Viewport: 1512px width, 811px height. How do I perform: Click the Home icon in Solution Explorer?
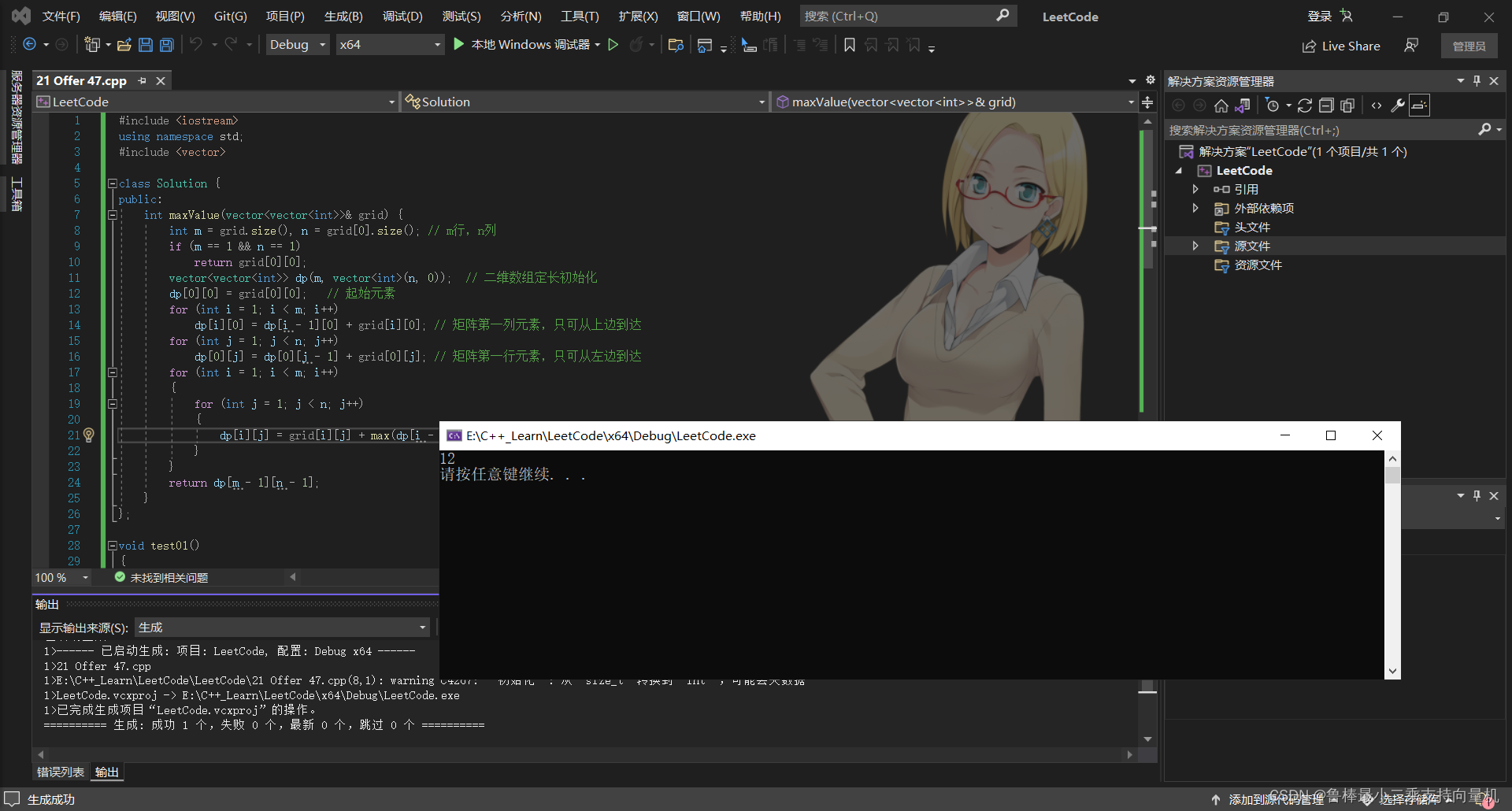click(x=1221, y=106)
